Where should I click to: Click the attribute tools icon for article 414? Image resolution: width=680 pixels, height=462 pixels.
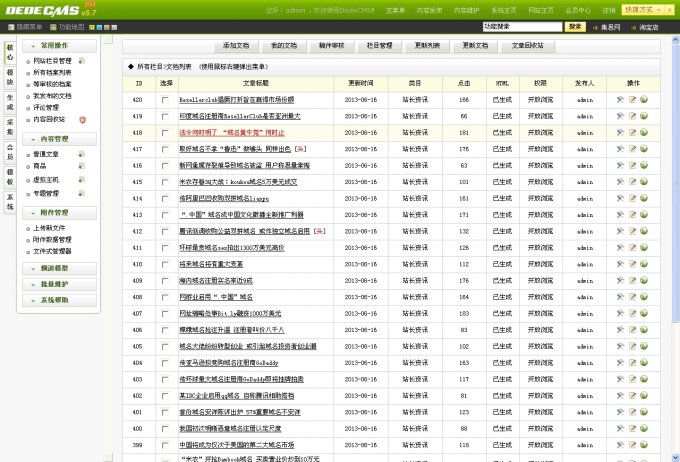pyautogui.click(x=620, y=198)
